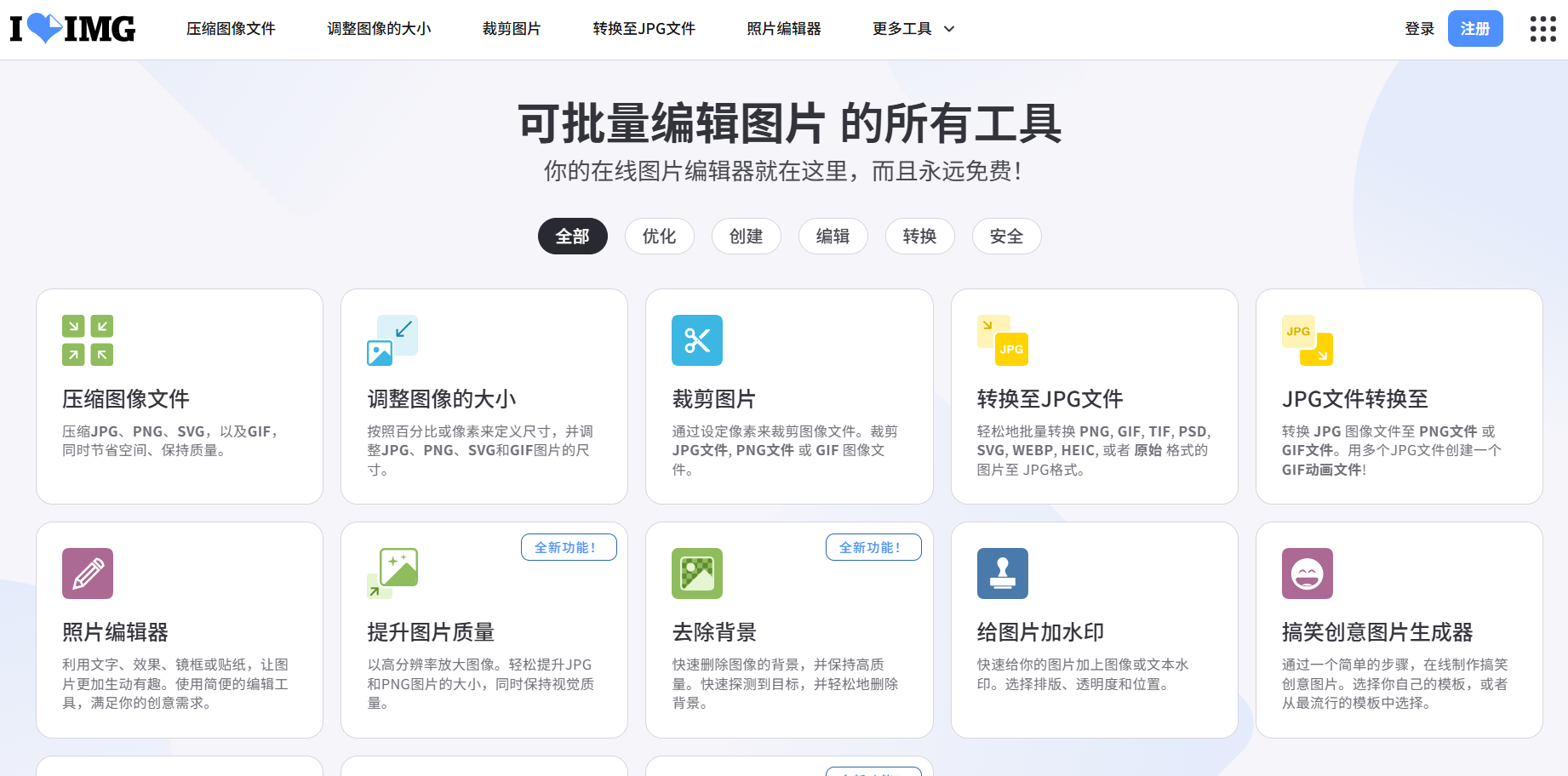Click the resize image tool icon

[x=392, y=340]
